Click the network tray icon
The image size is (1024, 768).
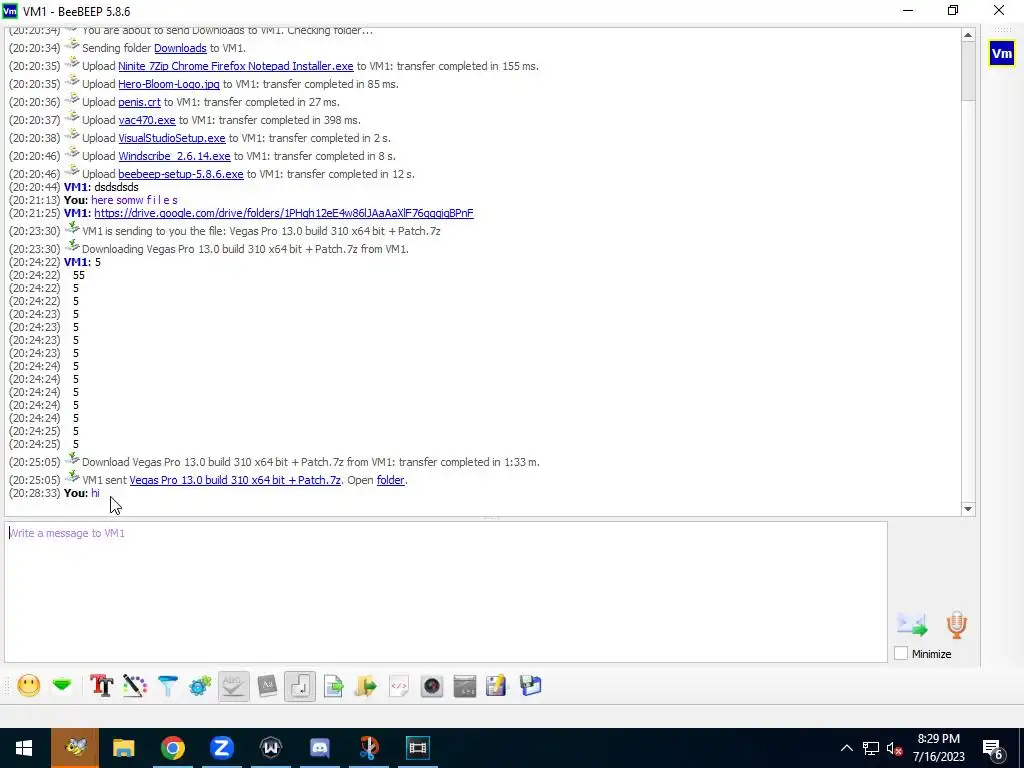[871, 748]
